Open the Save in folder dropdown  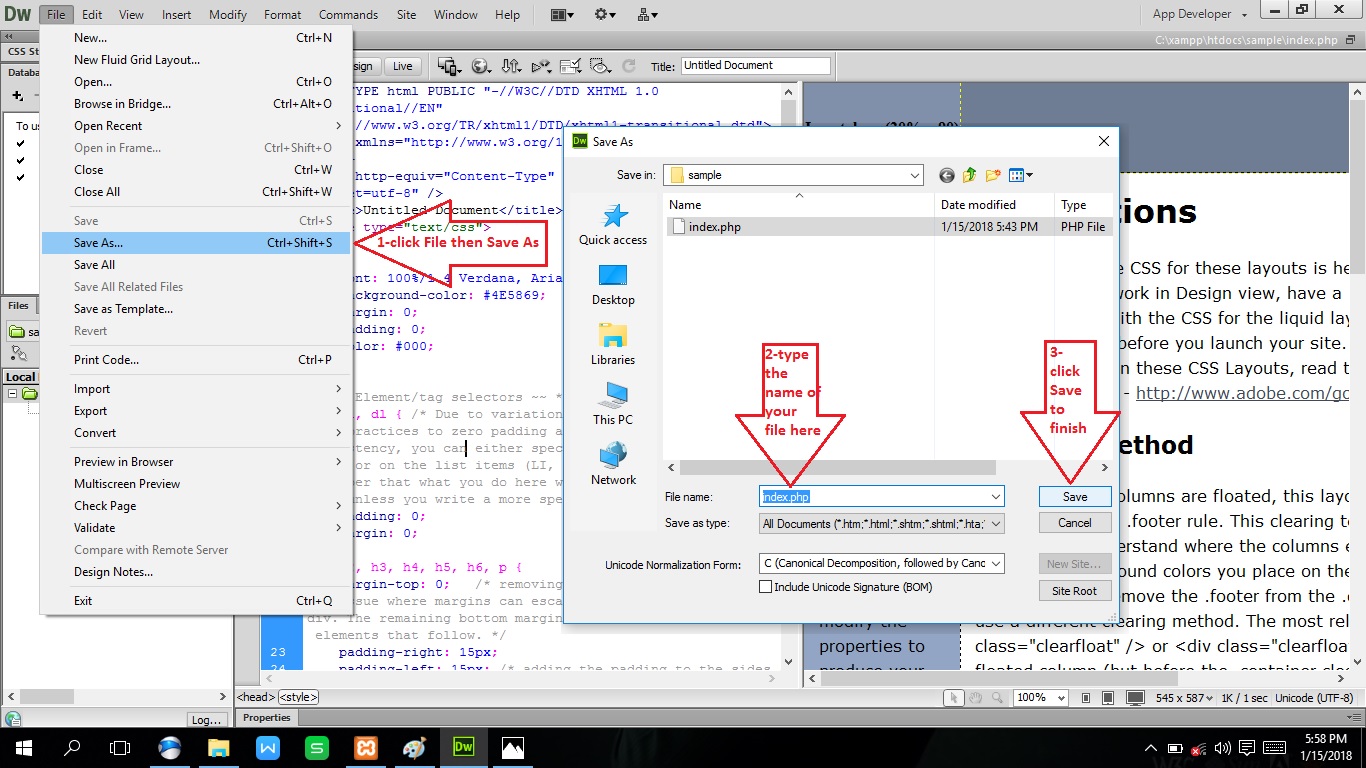(x=914, y=174)
